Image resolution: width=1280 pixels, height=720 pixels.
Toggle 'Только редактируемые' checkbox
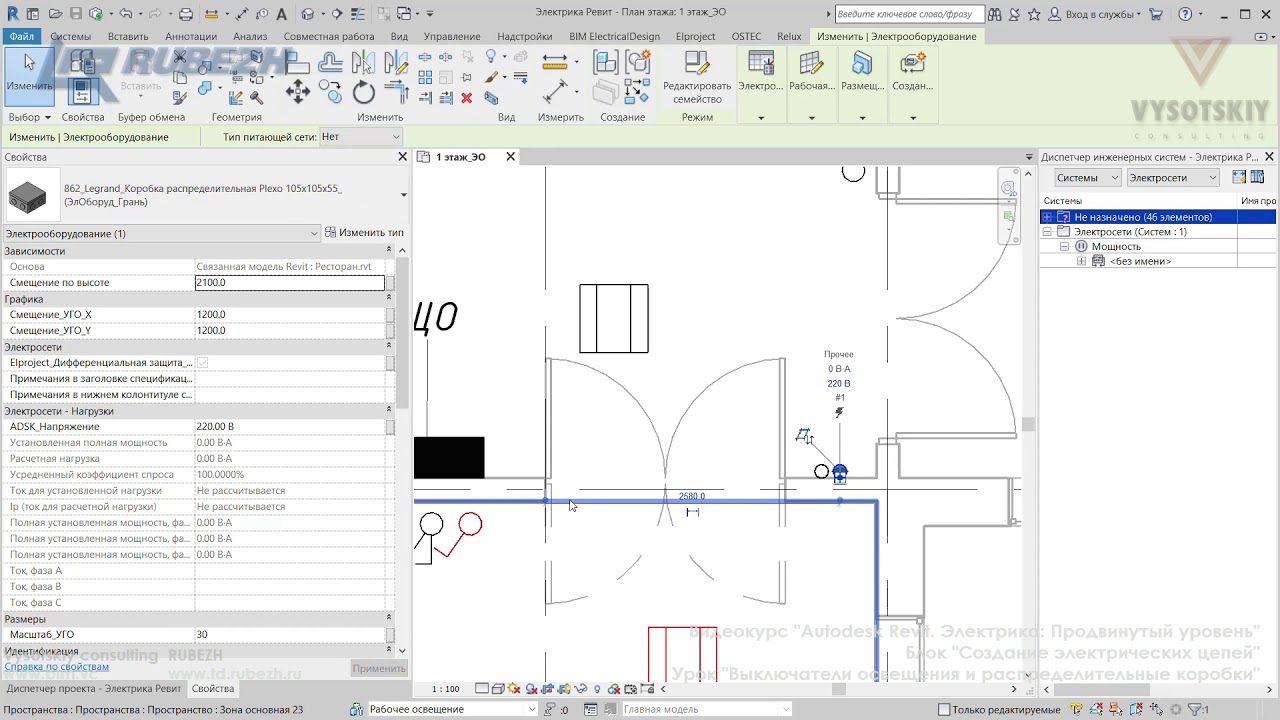[944, 710]
